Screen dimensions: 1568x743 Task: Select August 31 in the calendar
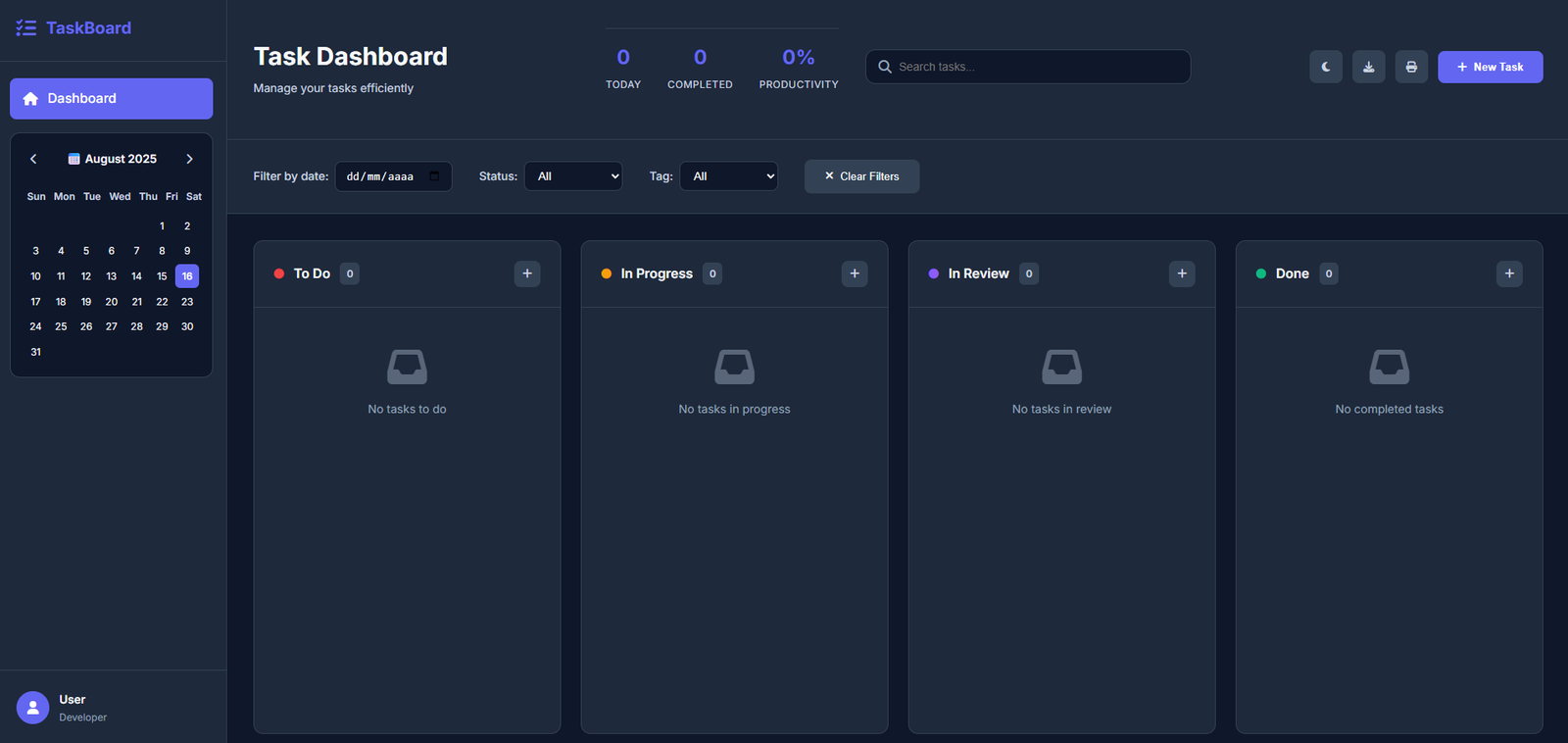[35, 352]
